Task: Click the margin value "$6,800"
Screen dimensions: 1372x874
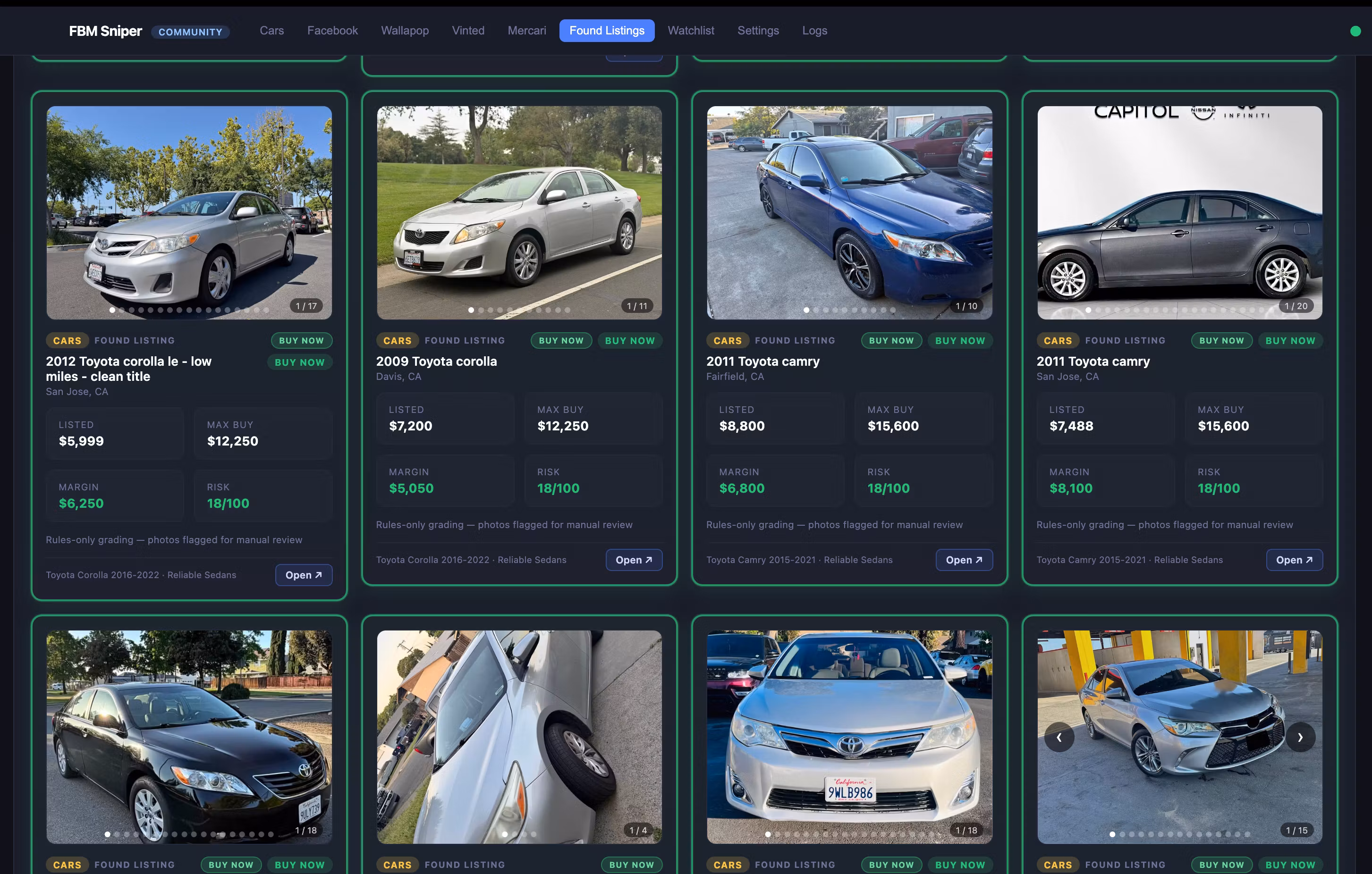Action: [742, 488]
